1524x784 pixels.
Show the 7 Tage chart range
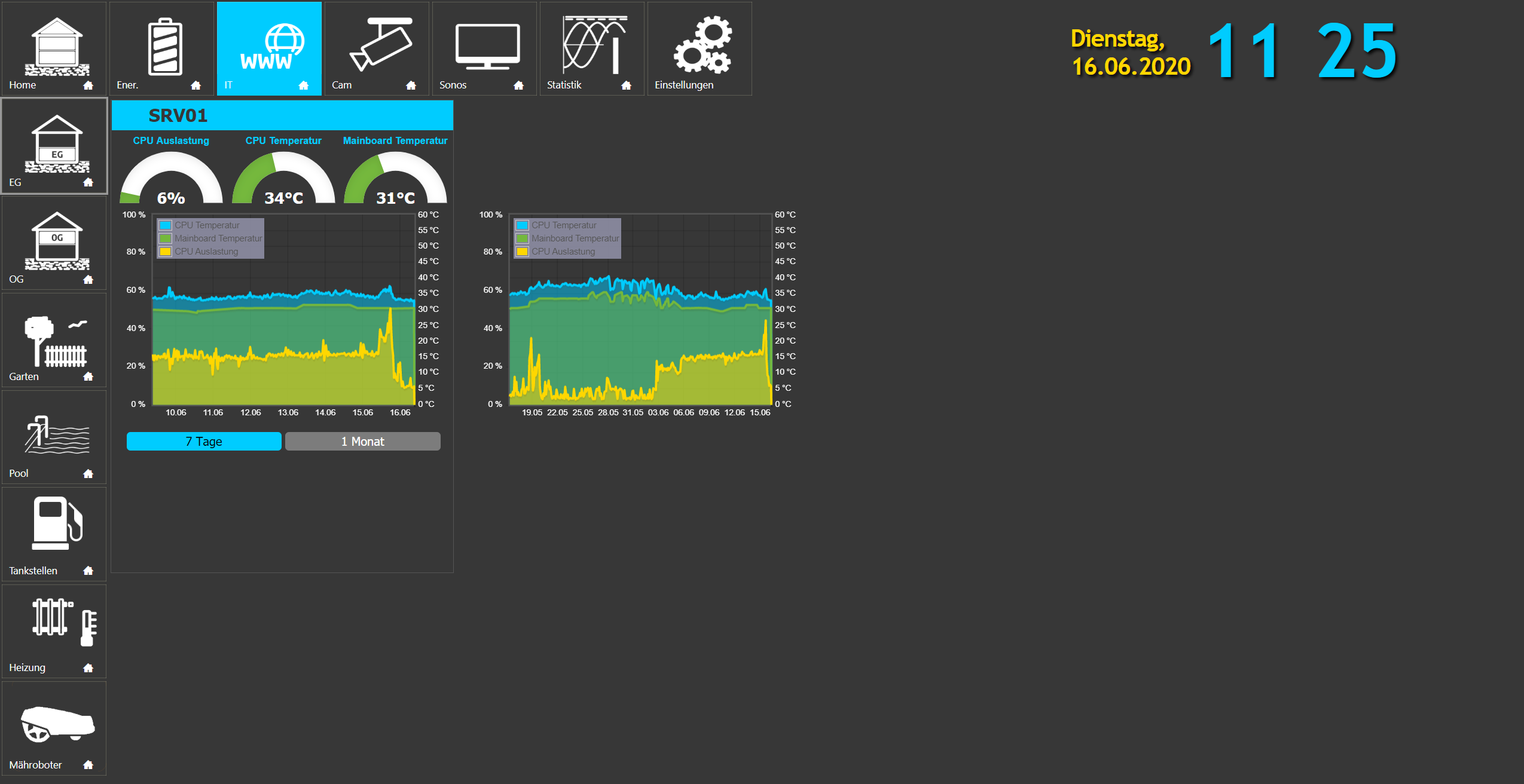[x=204, y=442]
